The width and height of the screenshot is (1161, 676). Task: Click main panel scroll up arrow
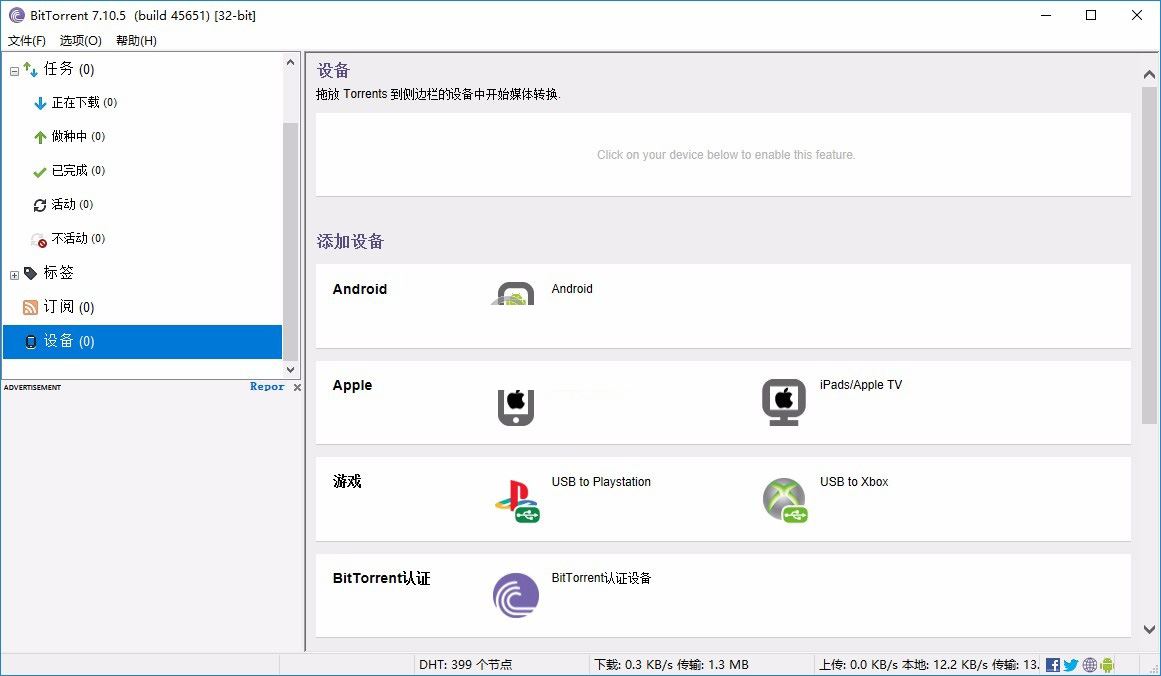pos(1149,74)
